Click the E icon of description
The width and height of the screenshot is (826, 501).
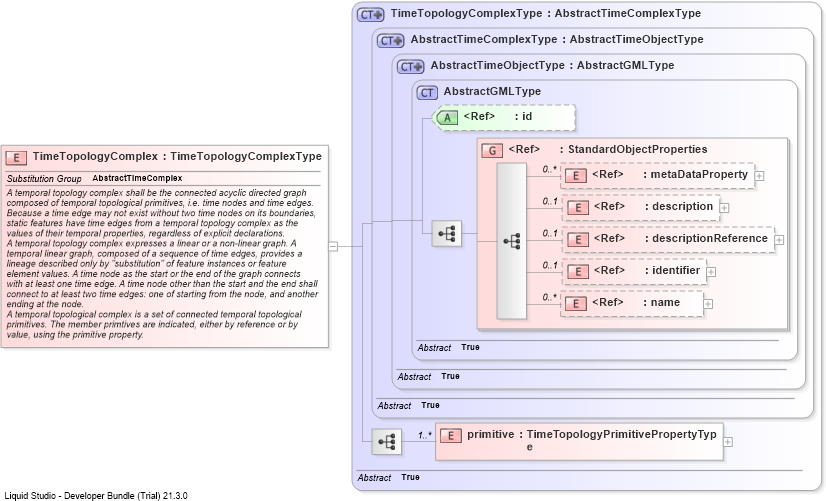(x=578, y=208)
